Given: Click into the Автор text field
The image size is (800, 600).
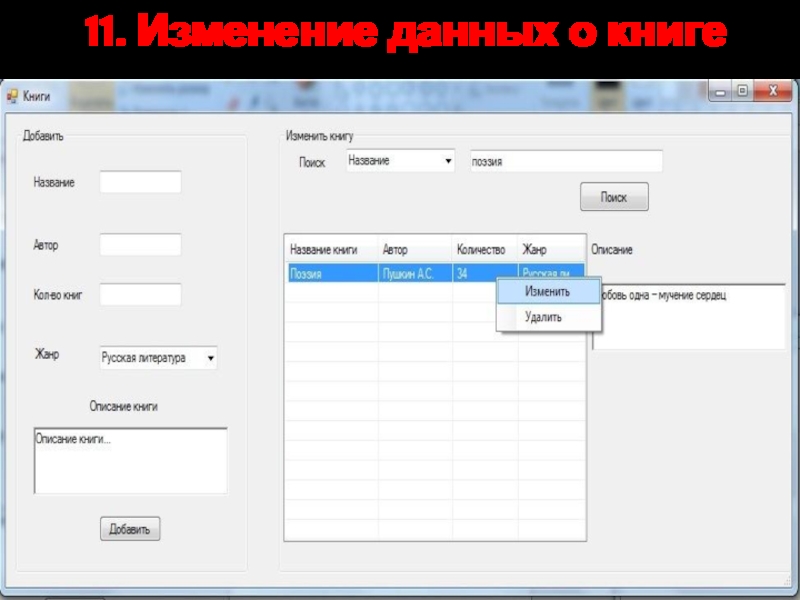Looking at the screenshot, I should [140, 245].
